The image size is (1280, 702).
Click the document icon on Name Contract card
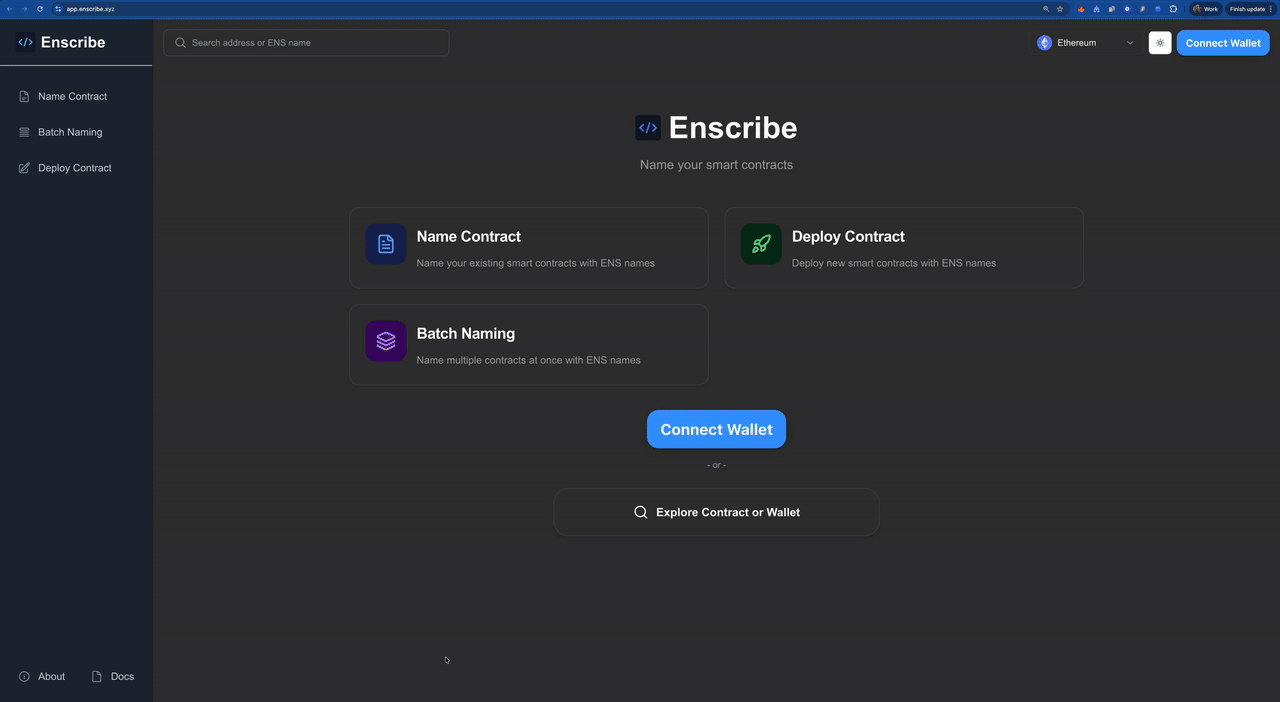[x=385, y=244]
